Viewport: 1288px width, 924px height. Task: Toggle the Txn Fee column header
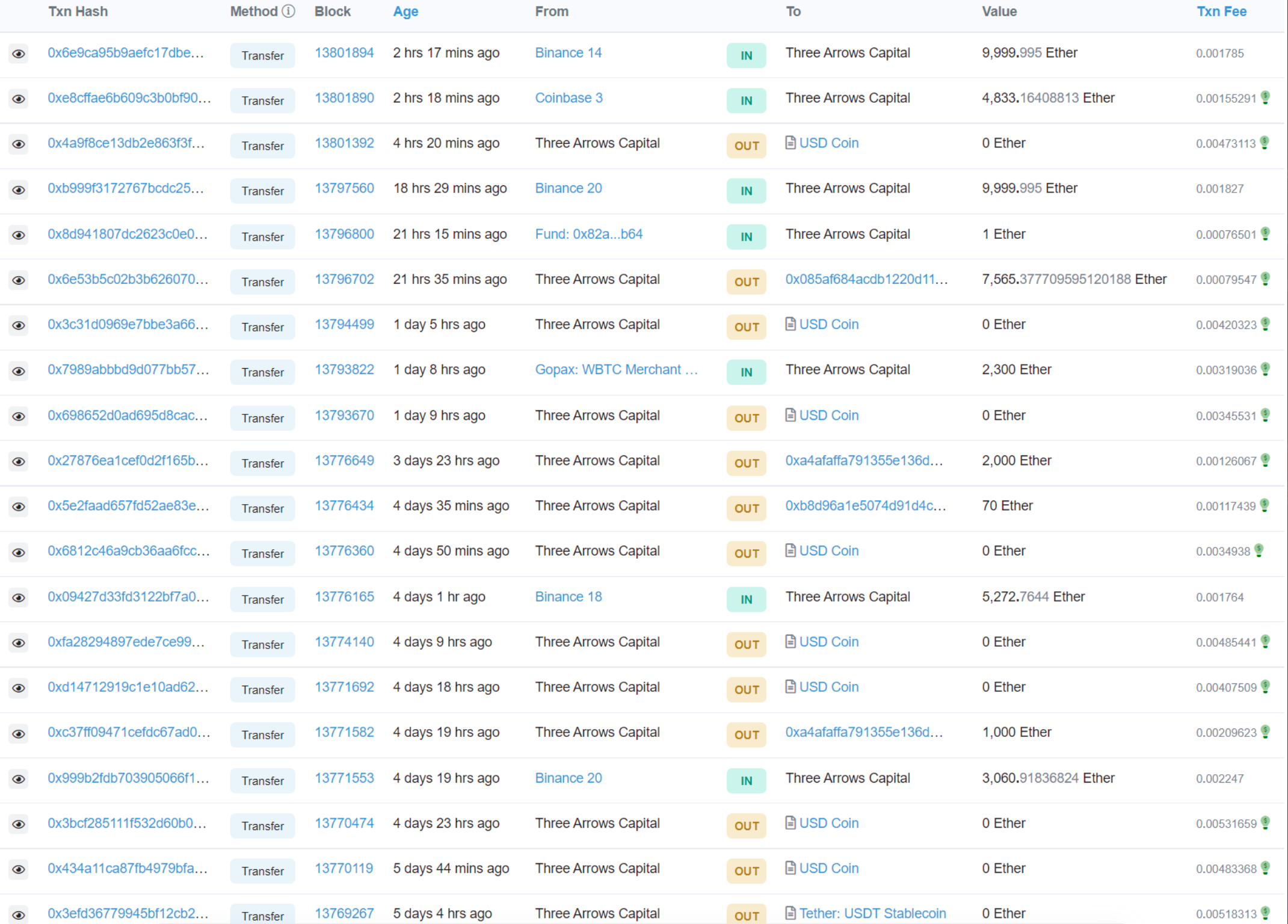(1222, 11)
